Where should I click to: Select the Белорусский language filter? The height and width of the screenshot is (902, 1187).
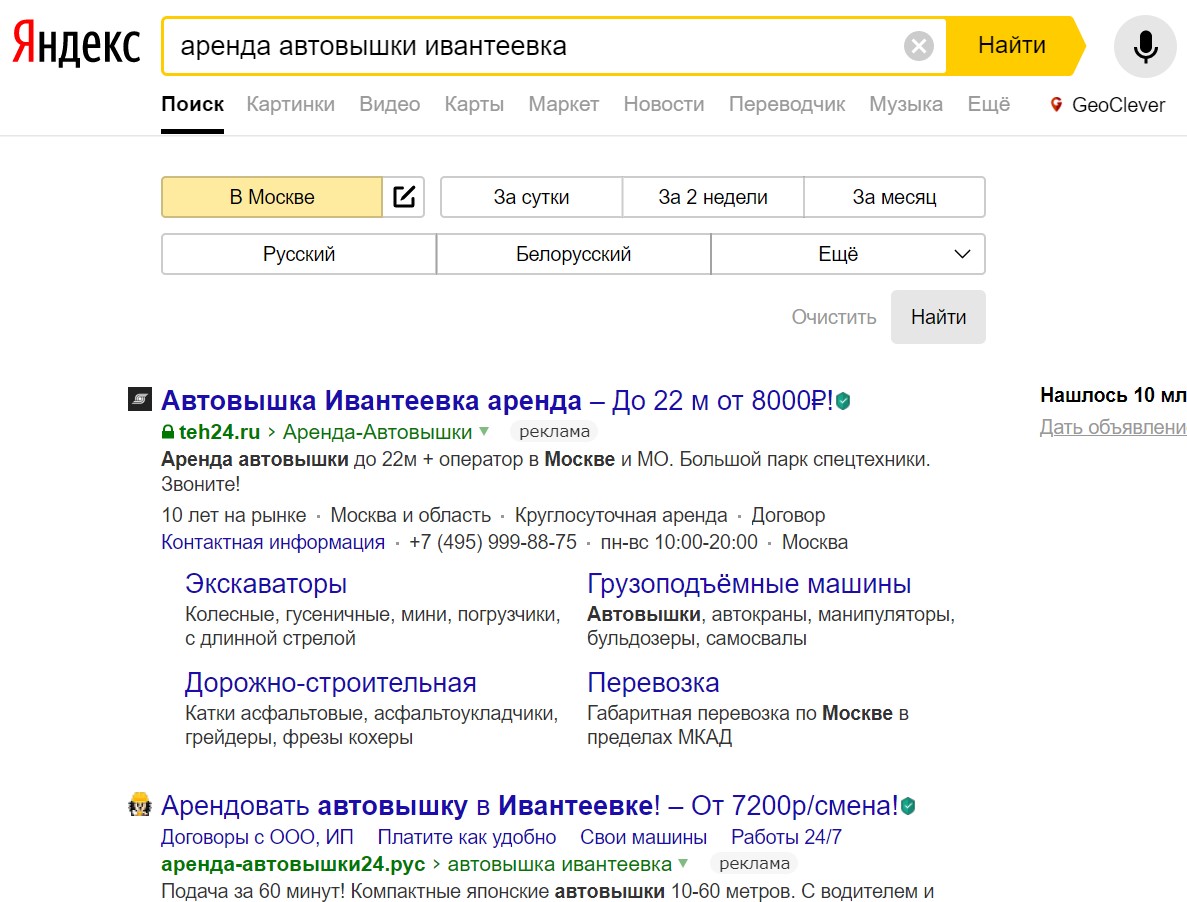573,254
